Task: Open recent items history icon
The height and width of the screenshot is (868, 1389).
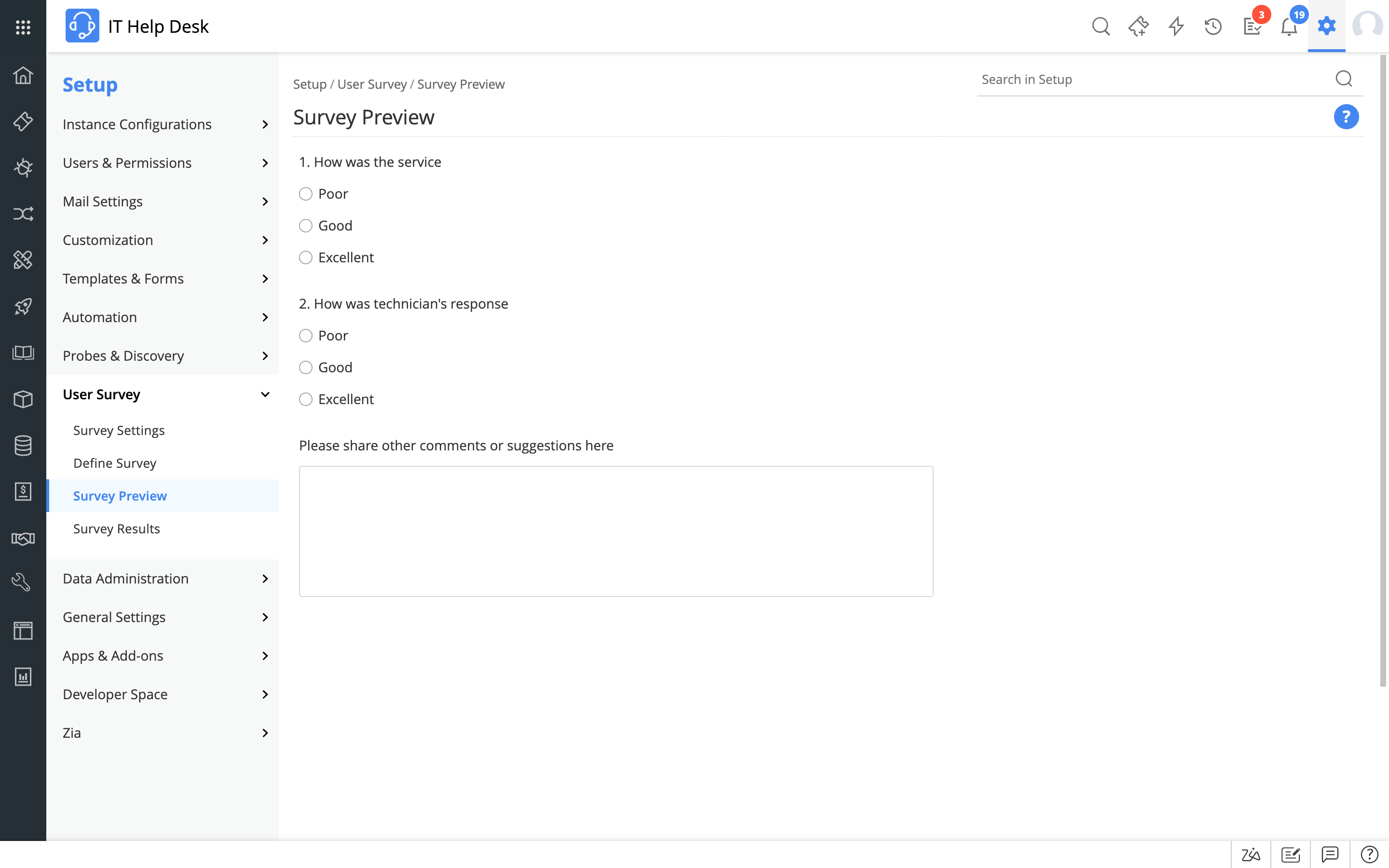Action: pos(1213,27)
